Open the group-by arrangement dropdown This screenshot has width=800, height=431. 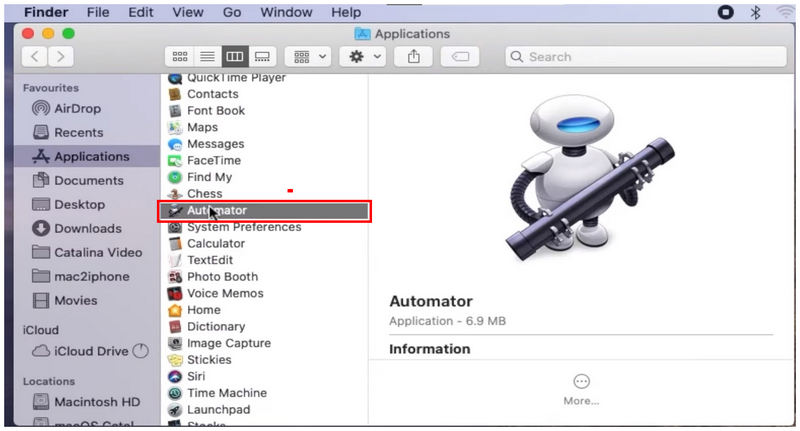[308, 56]
